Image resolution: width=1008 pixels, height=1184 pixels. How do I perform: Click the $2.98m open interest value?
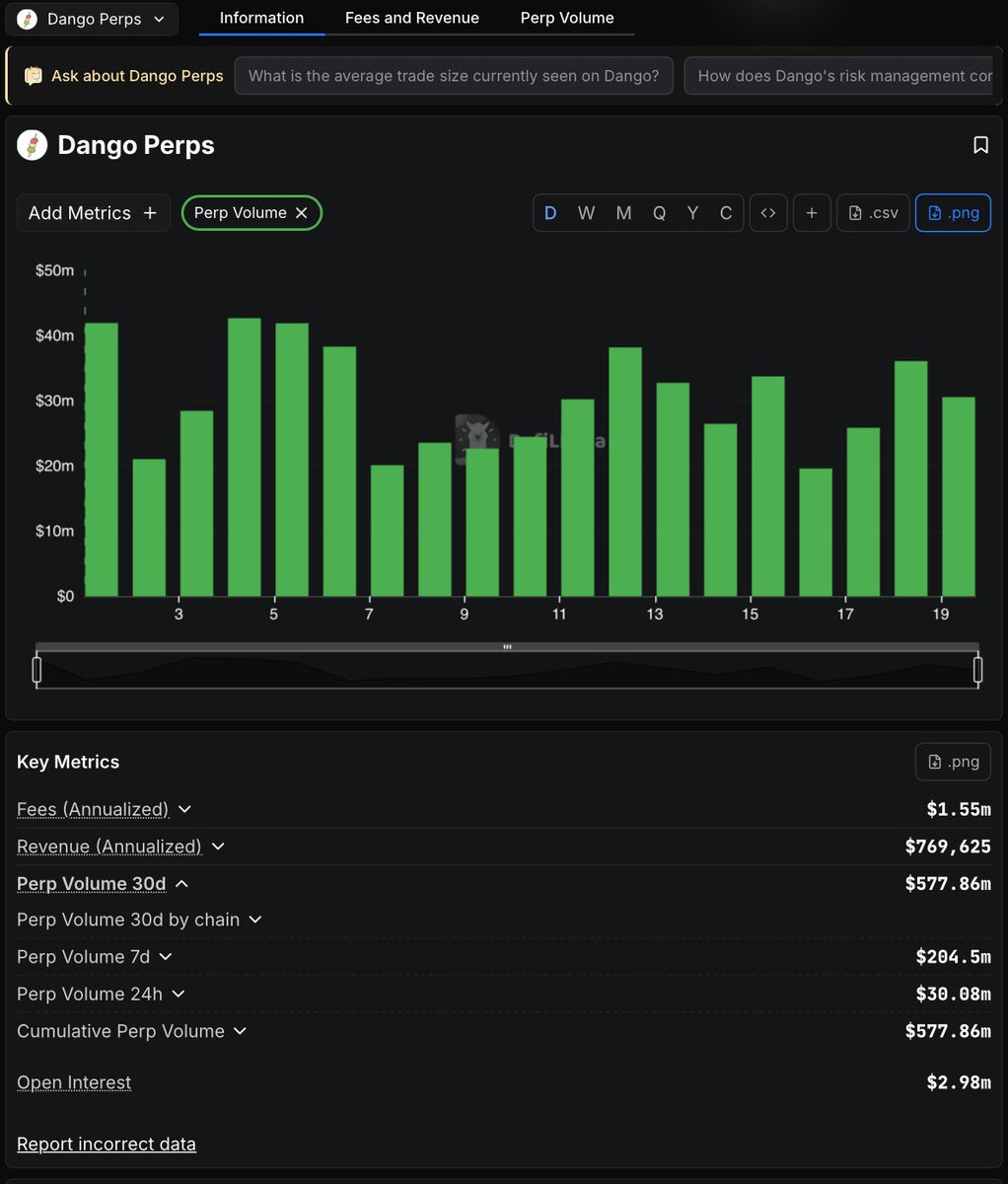point(959,1082)
